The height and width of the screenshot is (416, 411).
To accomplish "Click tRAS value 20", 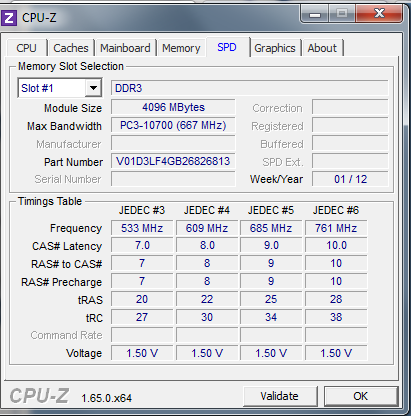I will point(142,299).
